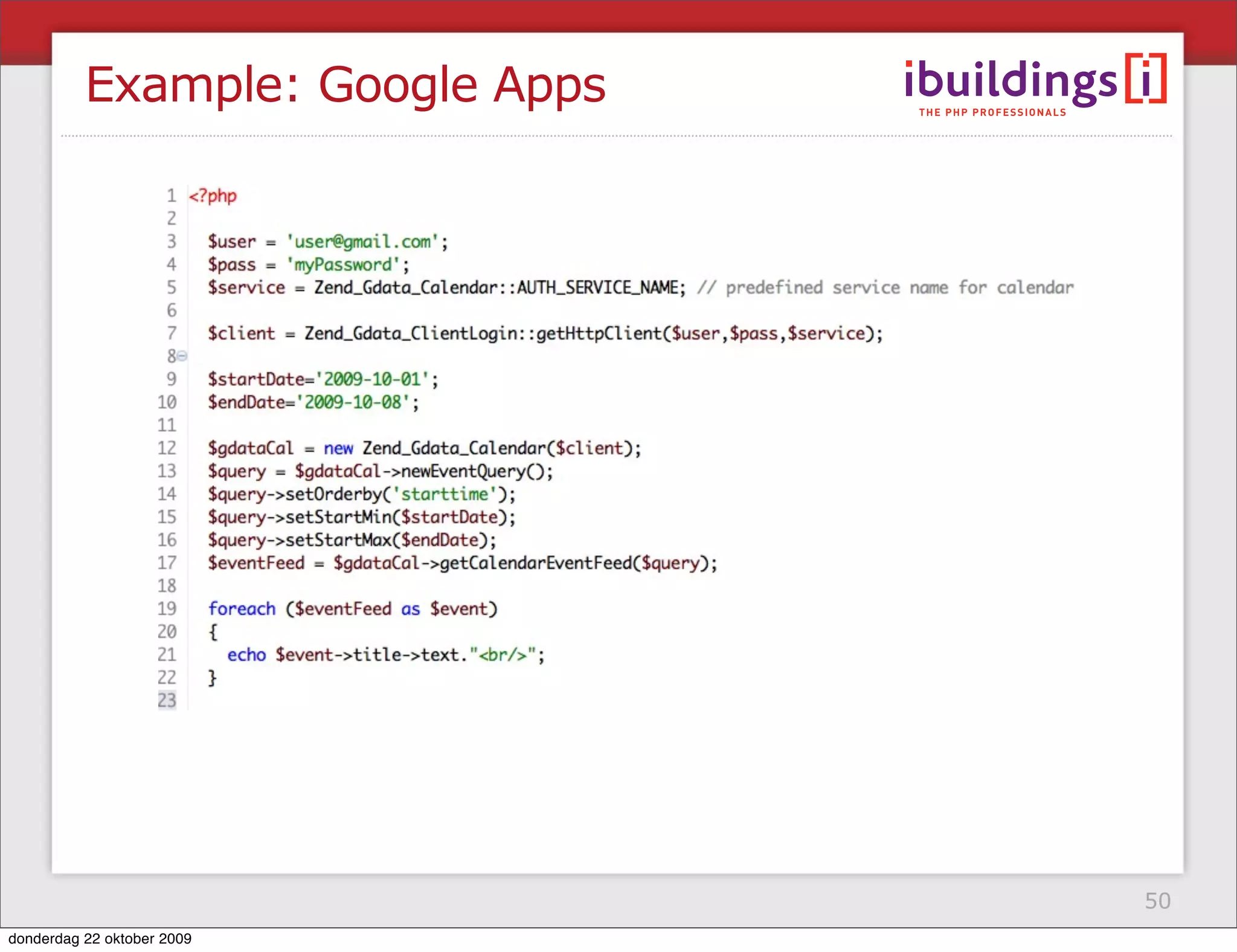Click line number 12 in the gutter

pos(167,448)
